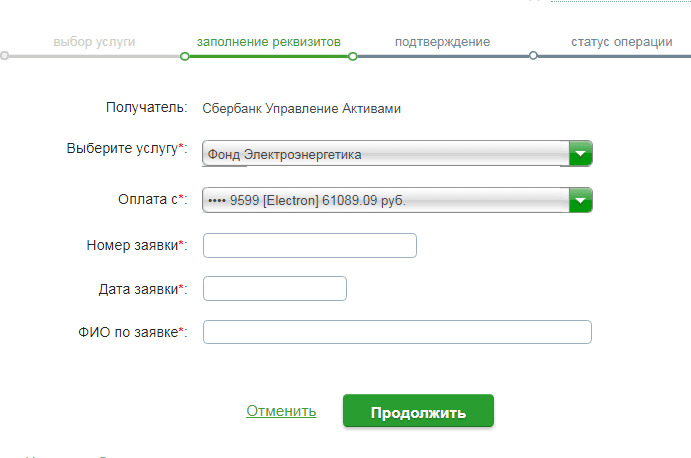Focus the 'Номер заявки' input field
This screenshot has height=458, width=691.
pyautogui.click(x=309, y=246)
